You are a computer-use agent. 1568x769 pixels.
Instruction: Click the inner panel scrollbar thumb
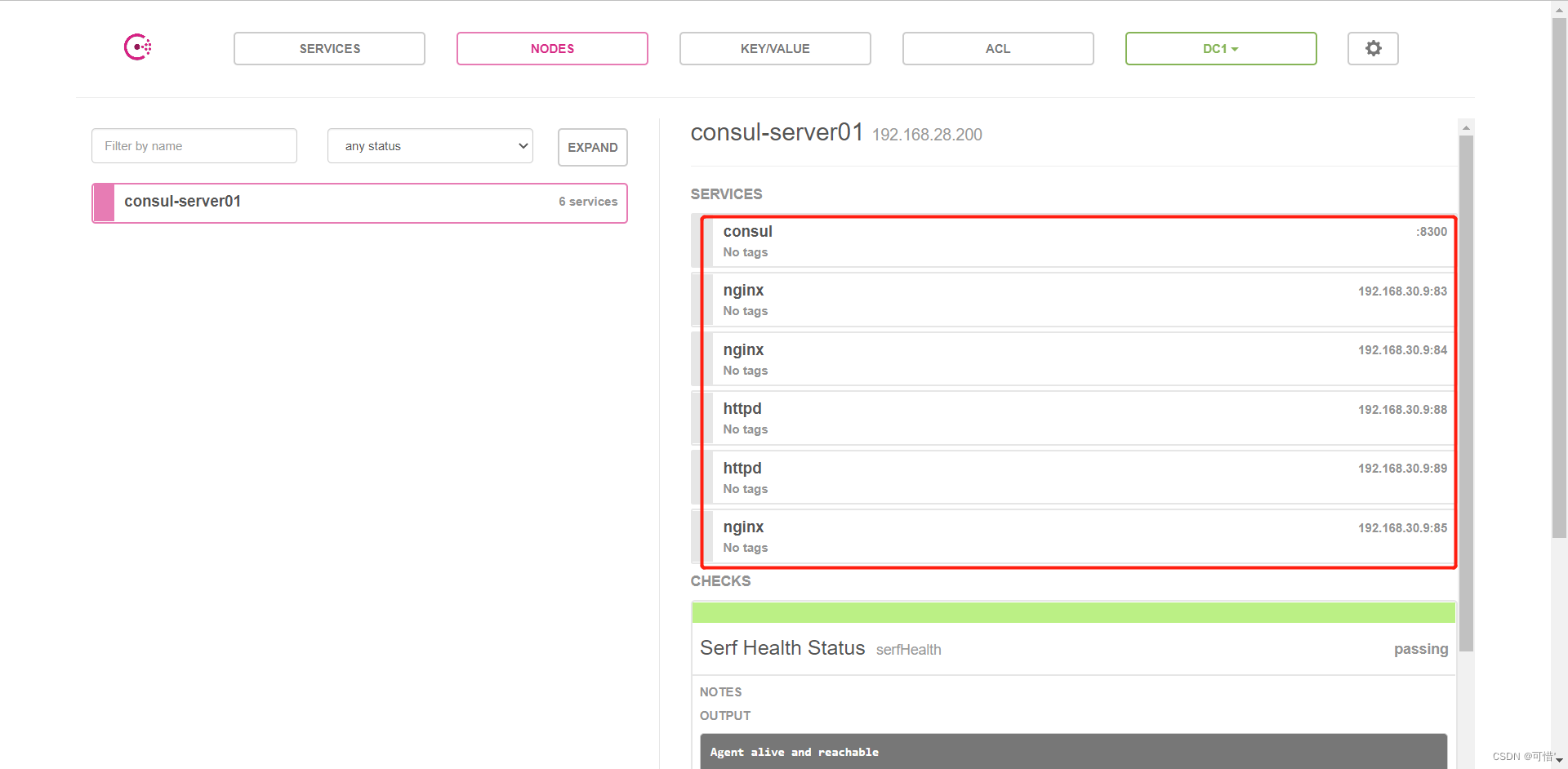pos(1466,393)
